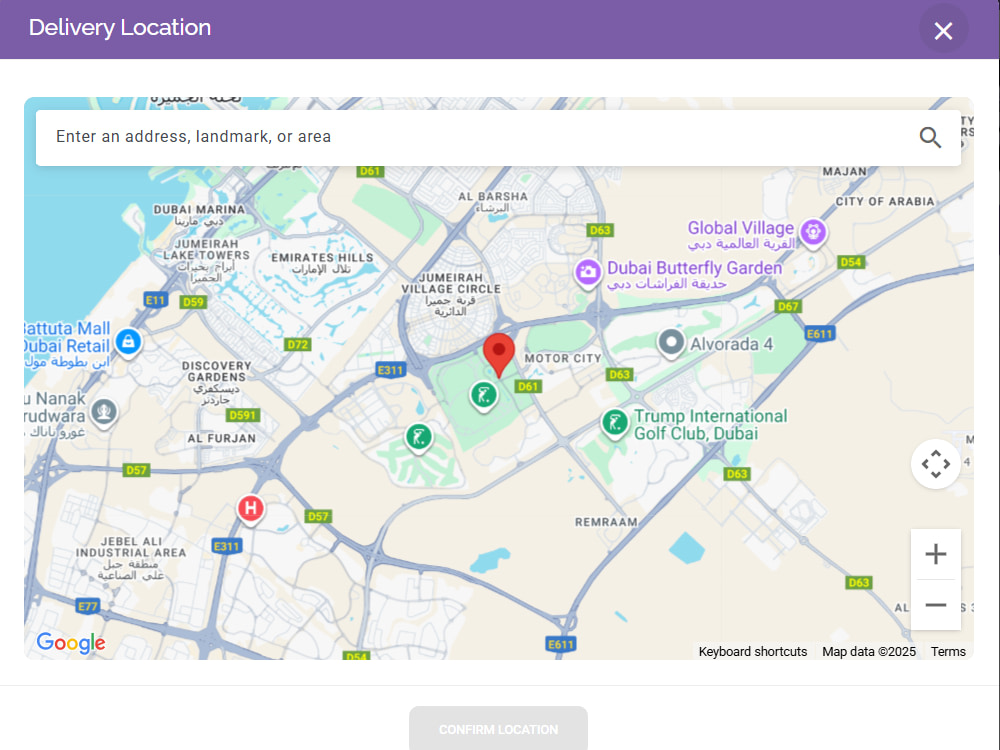Open Keyboard shortcuts
Viewport: 1000px width, 750px height.
coord(753,651)
